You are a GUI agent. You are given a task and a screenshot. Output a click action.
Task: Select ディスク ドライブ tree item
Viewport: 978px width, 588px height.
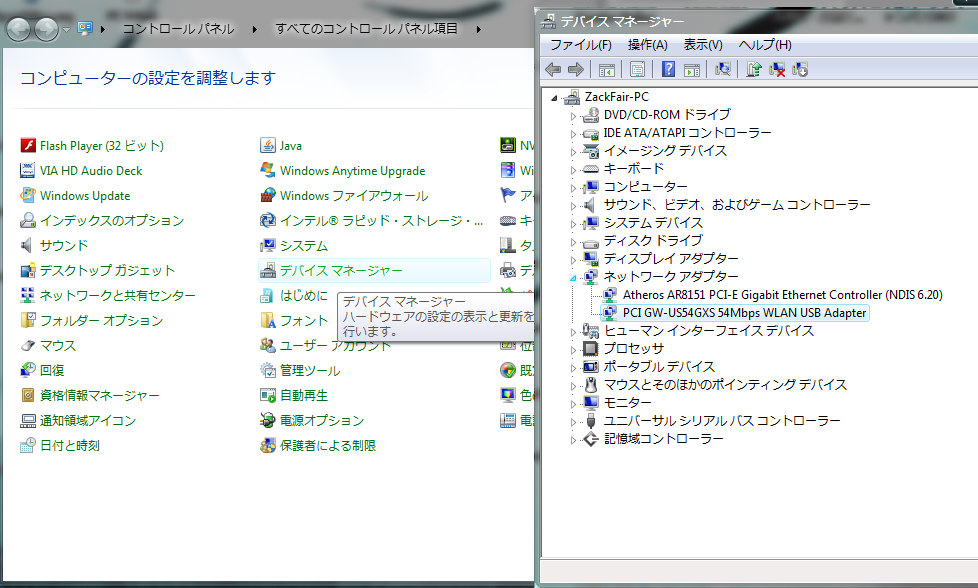click(x=653, y=241)
